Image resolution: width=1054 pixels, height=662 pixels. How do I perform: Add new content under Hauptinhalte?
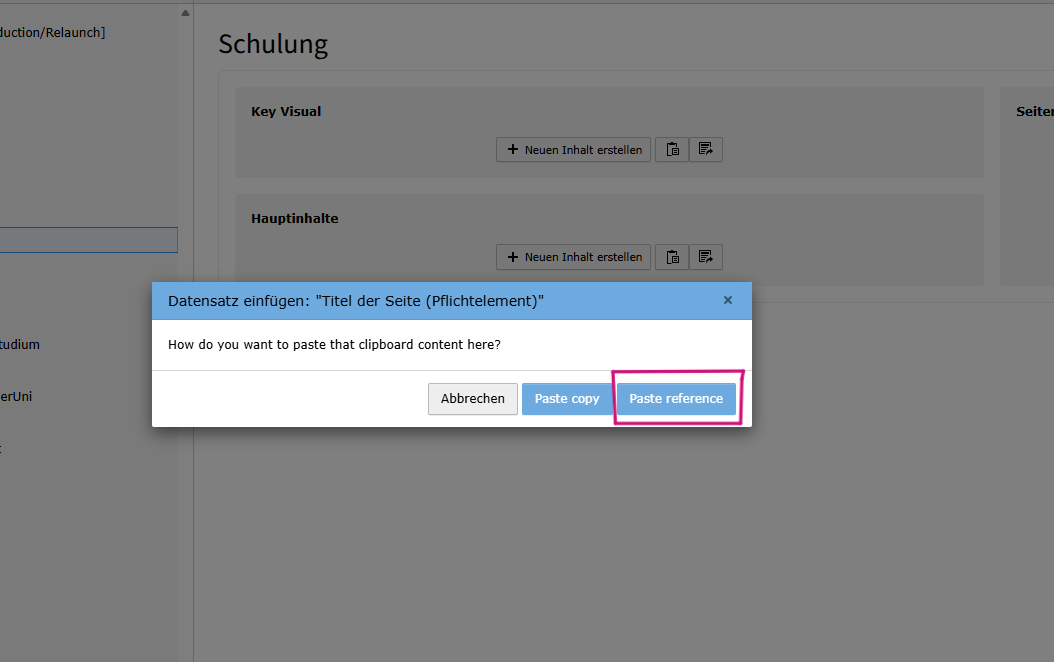click(574, 257)
